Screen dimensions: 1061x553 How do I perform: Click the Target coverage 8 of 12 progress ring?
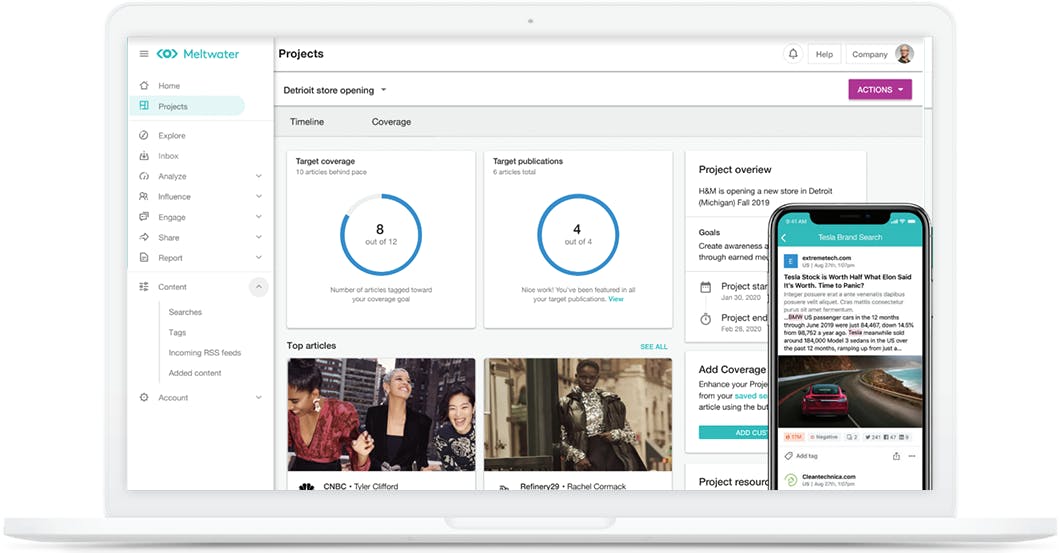381,234
